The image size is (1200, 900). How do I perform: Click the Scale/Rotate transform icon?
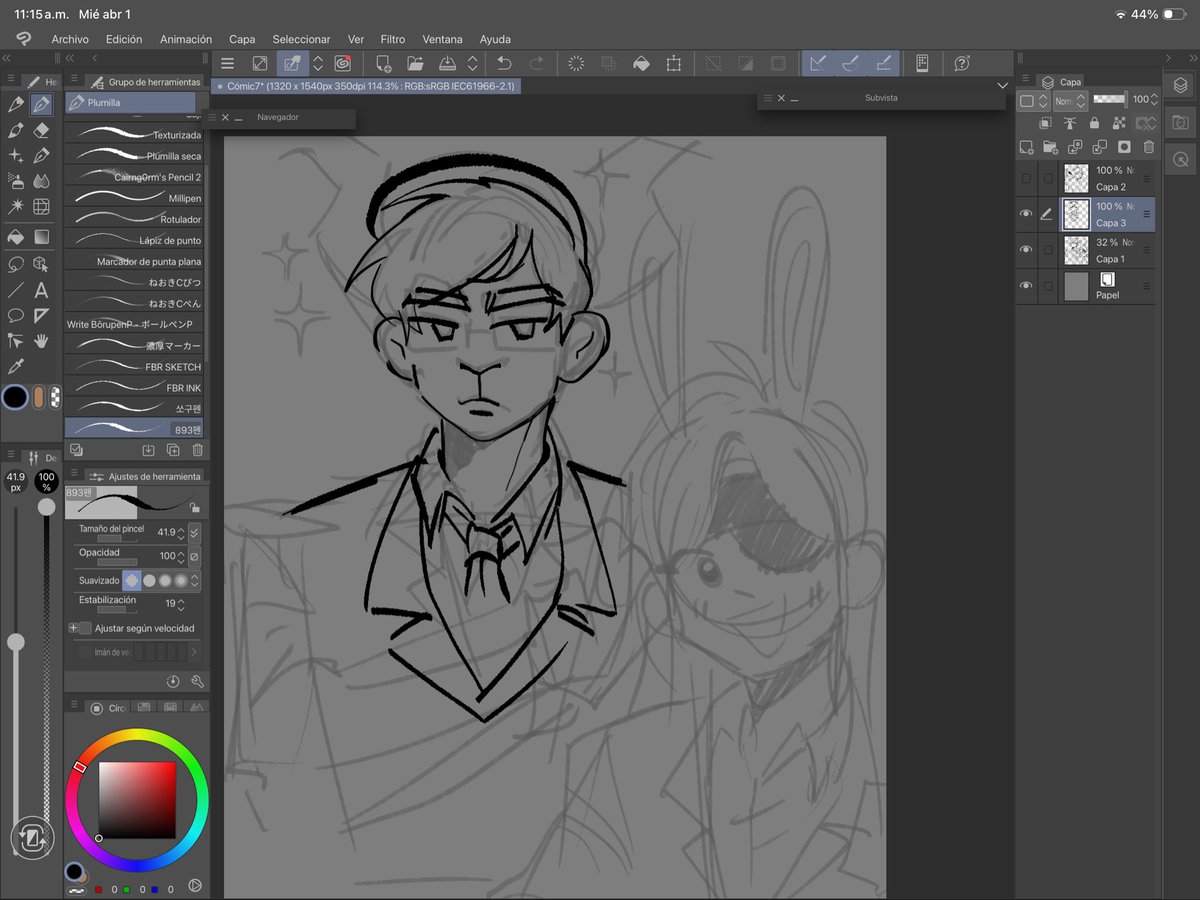[673, 63]
